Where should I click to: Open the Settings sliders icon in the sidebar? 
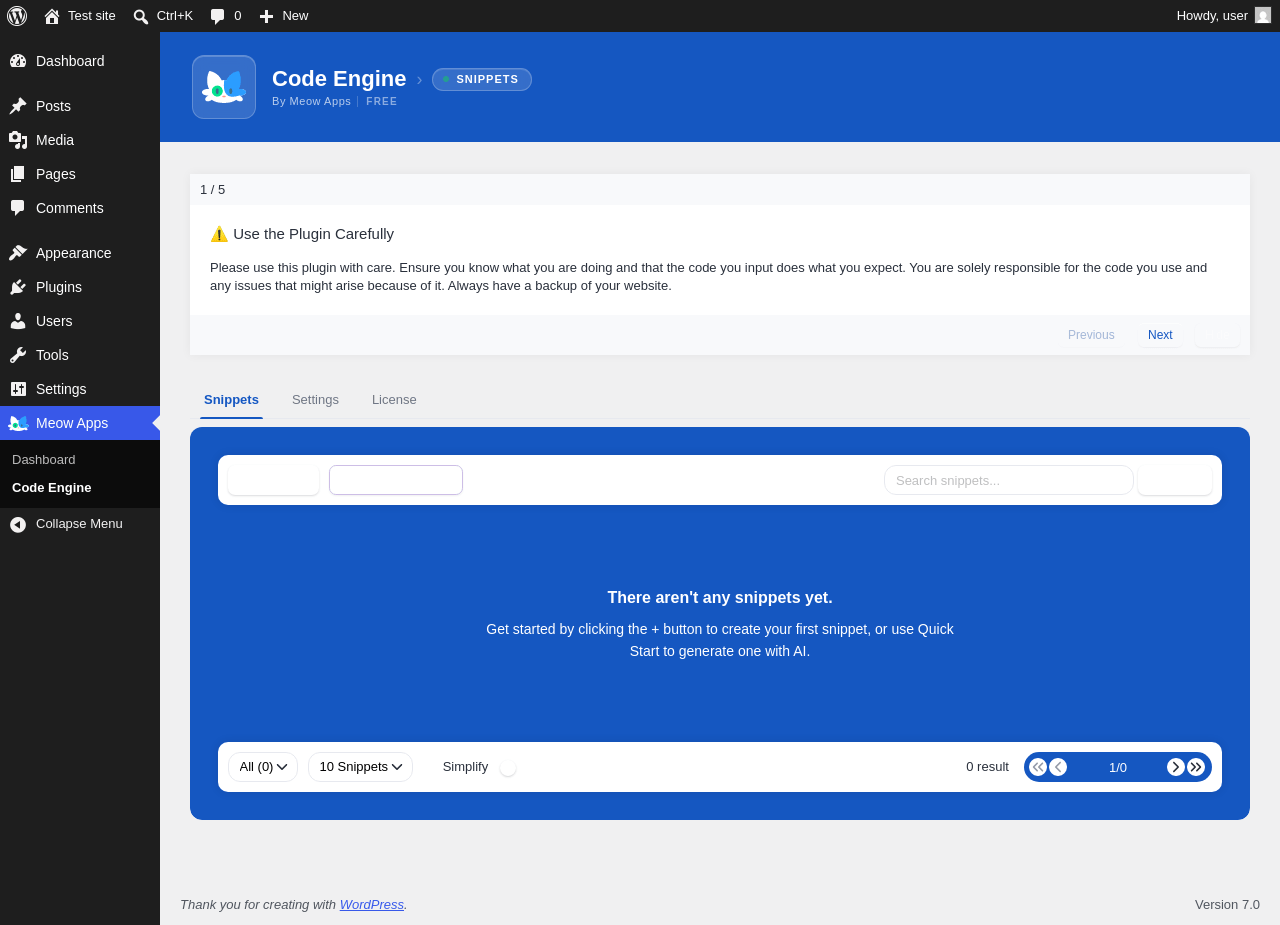(18, 389)
